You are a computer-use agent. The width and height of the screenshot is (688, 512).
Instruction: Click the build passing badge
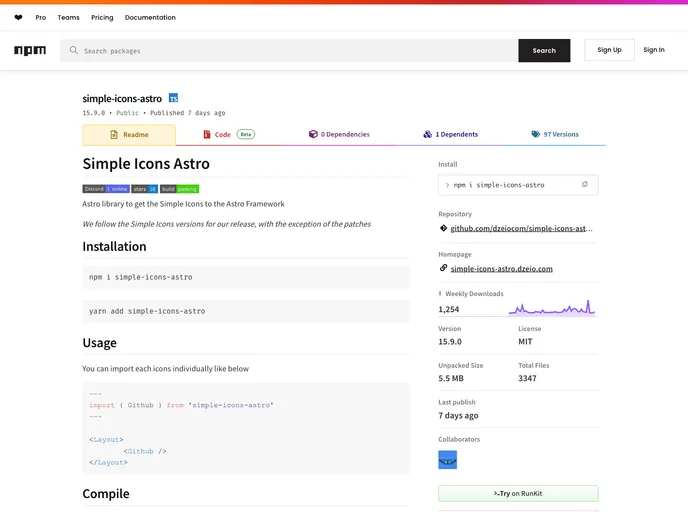(x=180, y=188)
